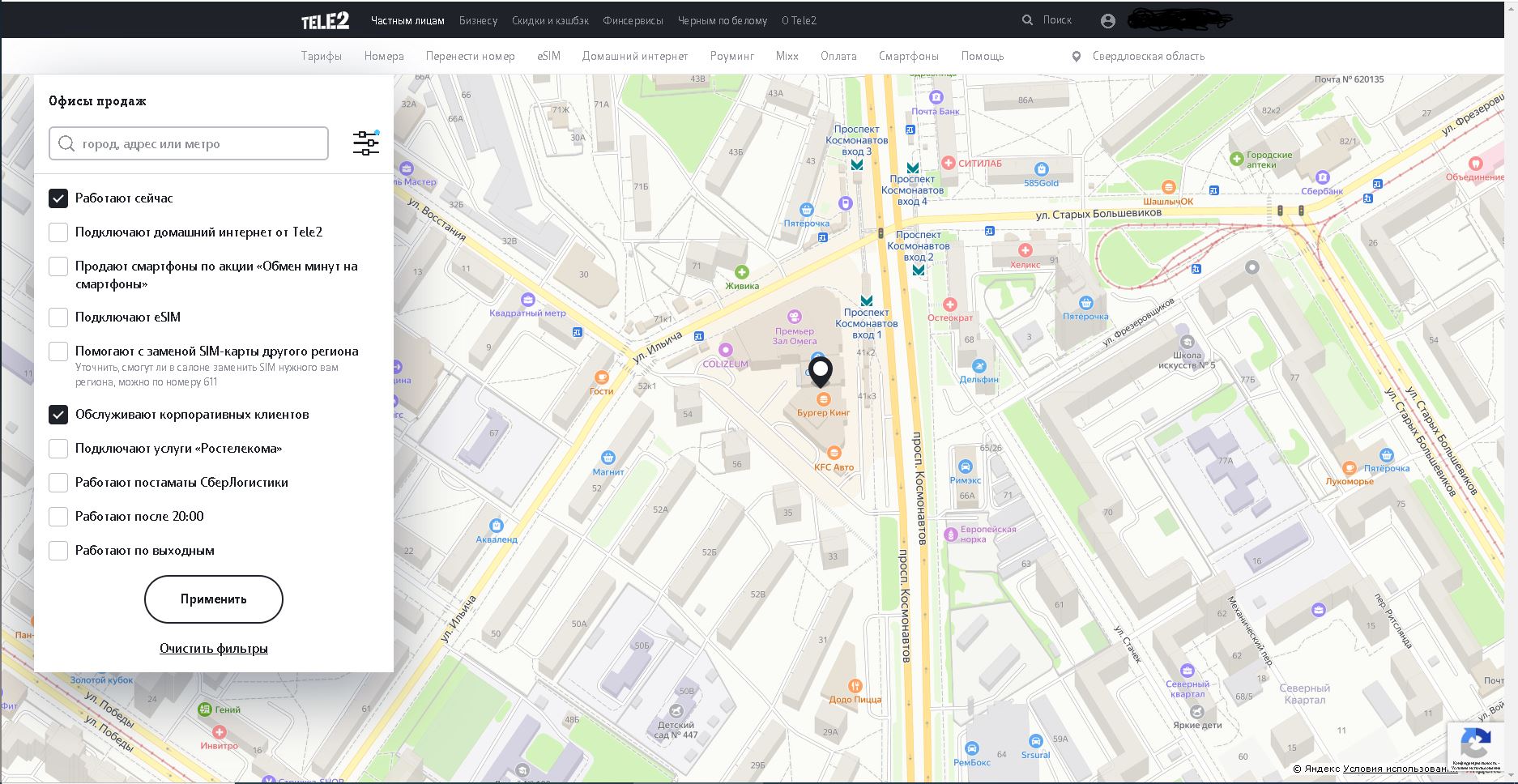
Task: Click the Бургер Кинг map icon
Action: click(x=824, y=399)
